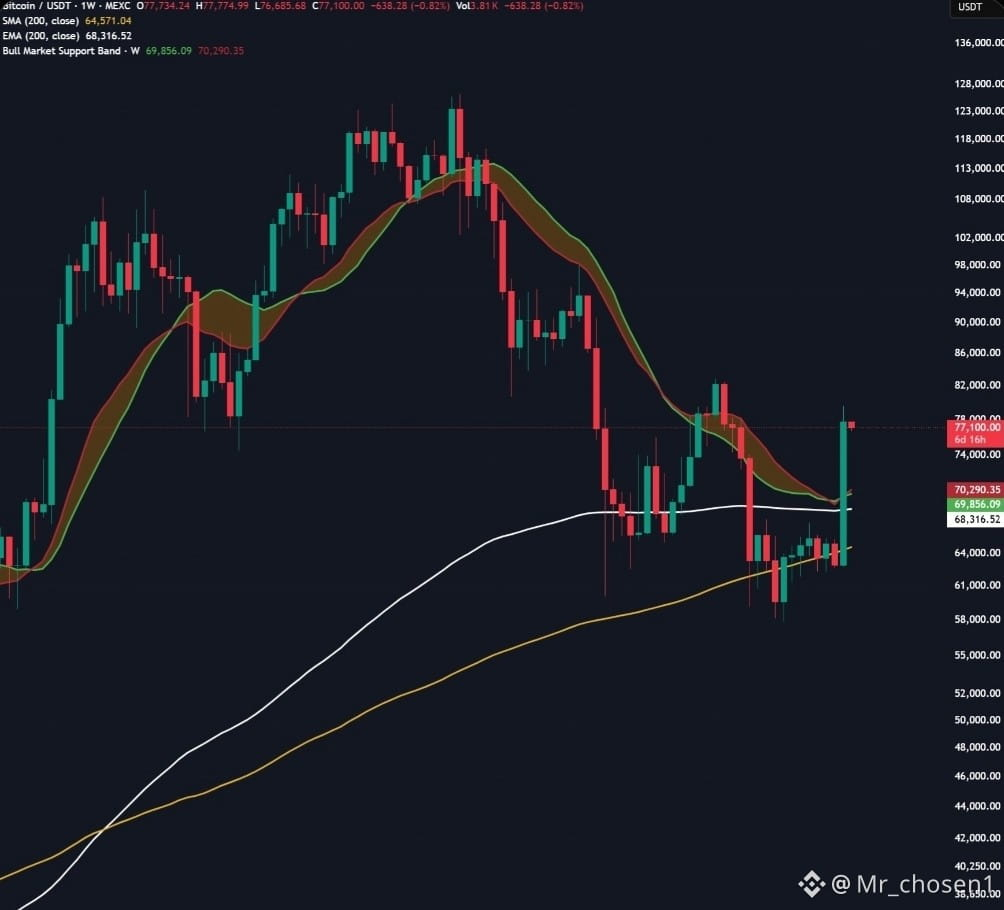
Task: Click the 113,000.00 price scale label
Action: click(x=978, y=168)
